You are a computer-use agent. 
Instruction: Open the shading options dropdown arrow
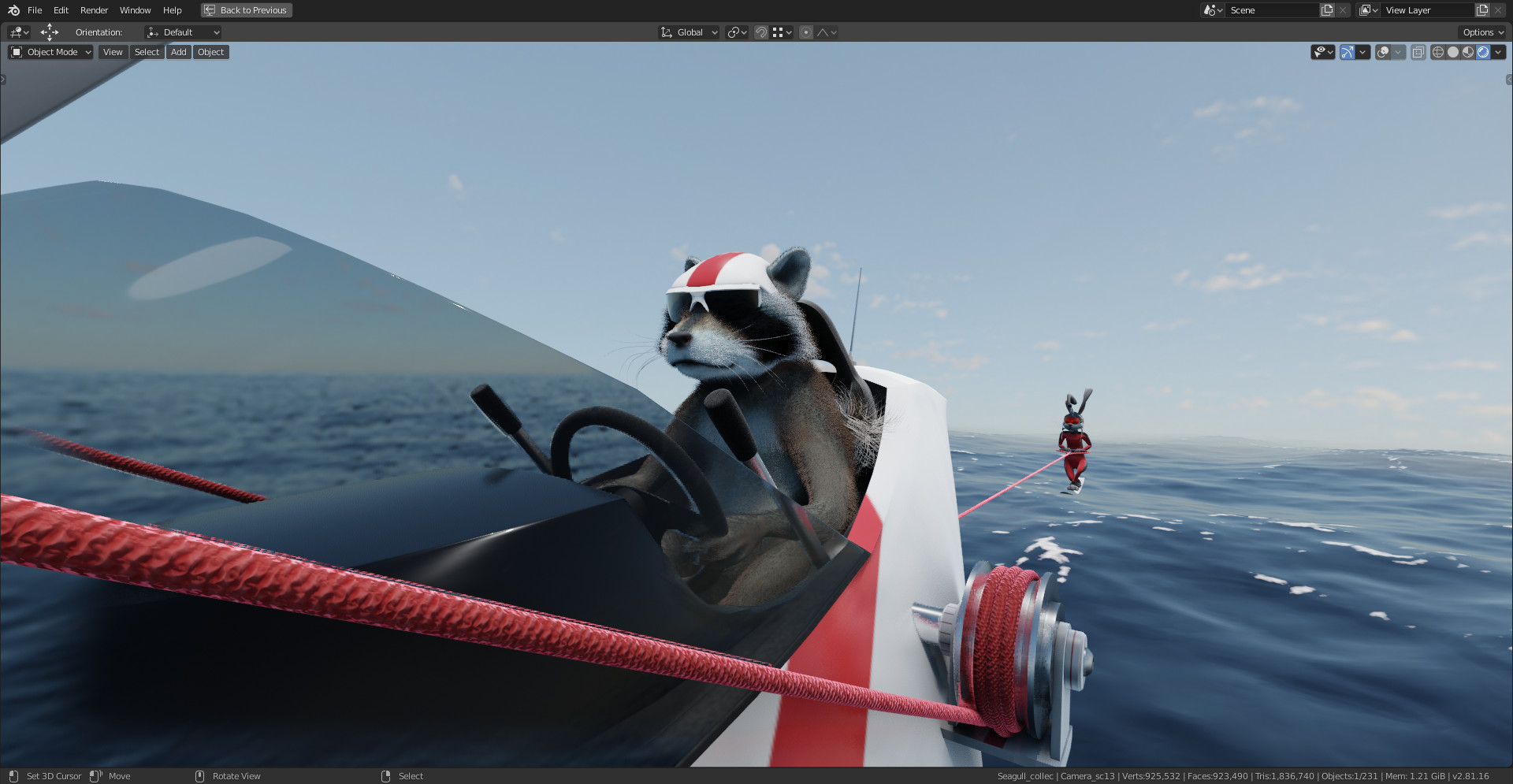(x=1498, y=52)
